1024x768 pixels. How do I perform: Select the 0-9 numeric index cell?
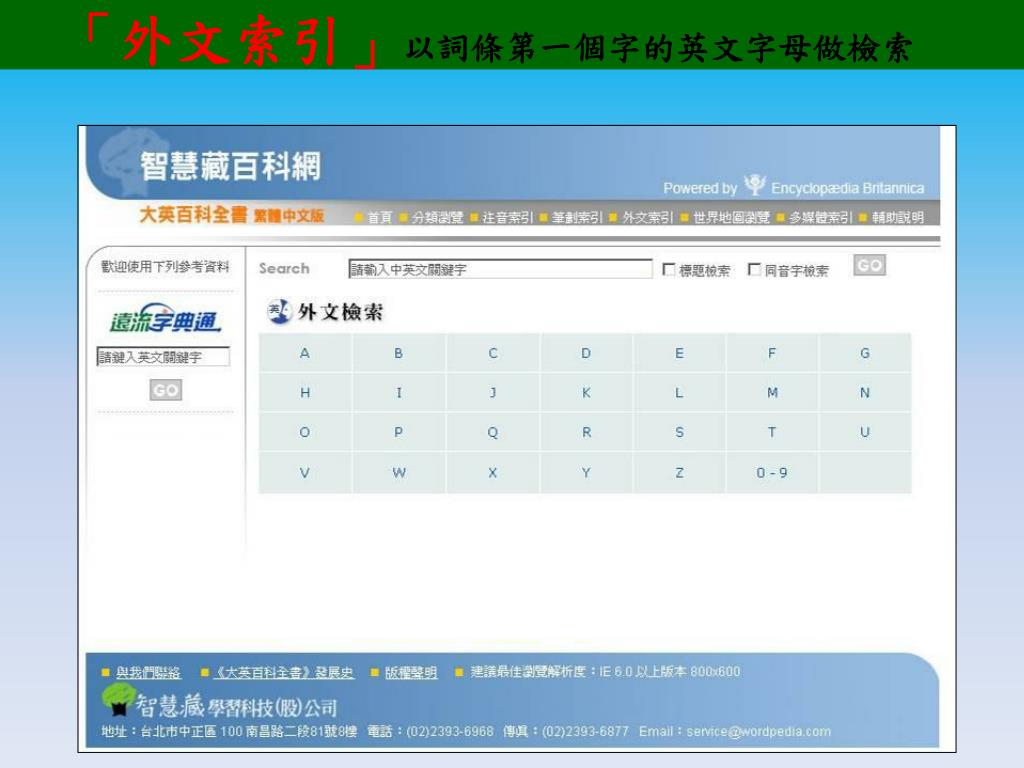point(772,473)
